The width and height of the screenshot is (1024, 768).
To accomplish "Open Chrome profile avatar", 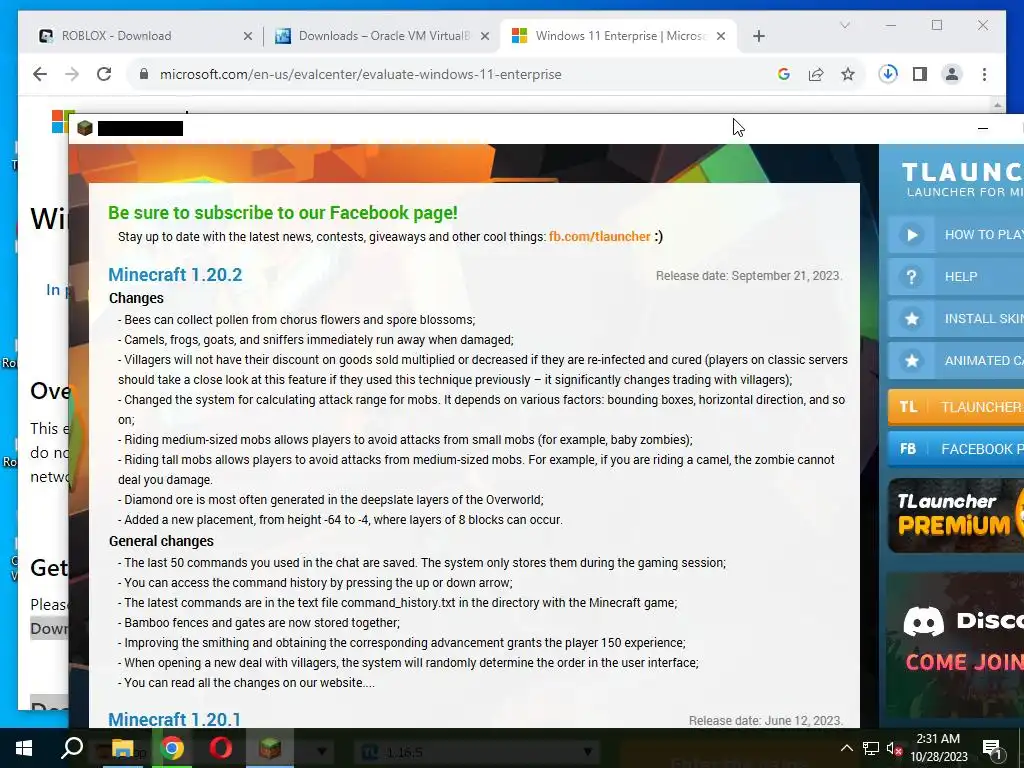I will click(x=952, y=74).
